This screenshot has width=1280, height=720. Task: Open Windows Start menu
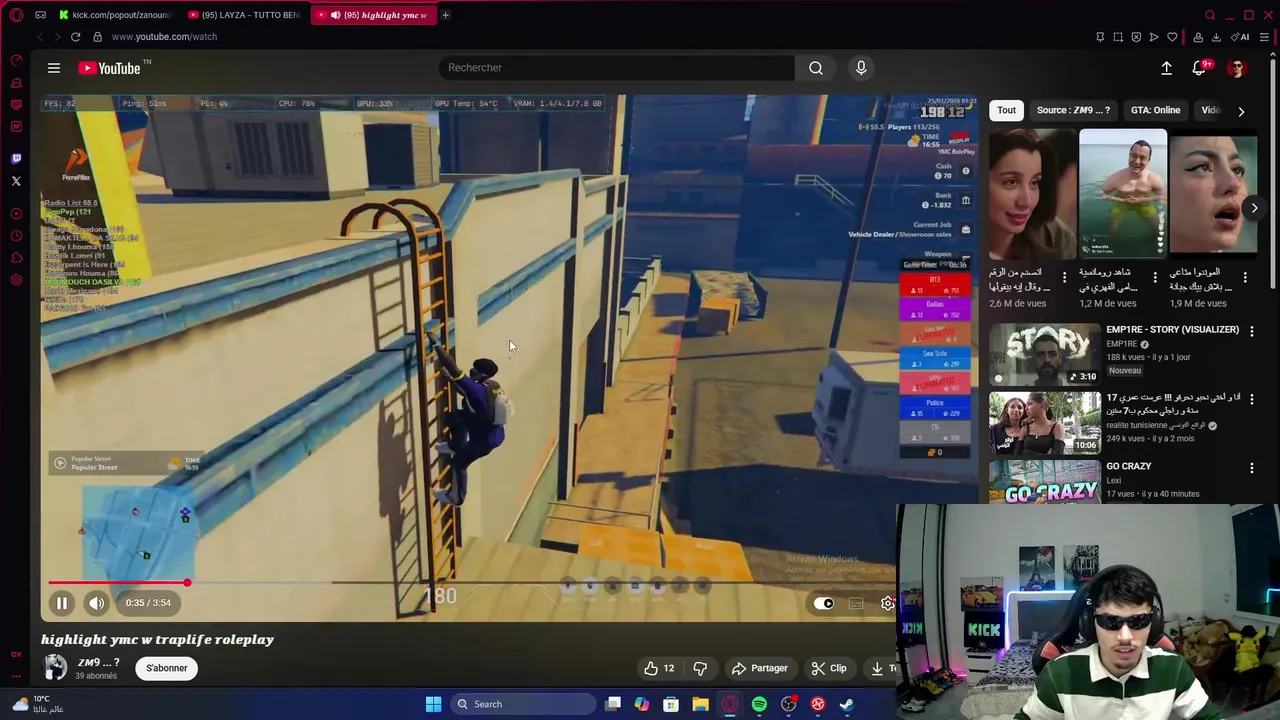pos(433,704)
